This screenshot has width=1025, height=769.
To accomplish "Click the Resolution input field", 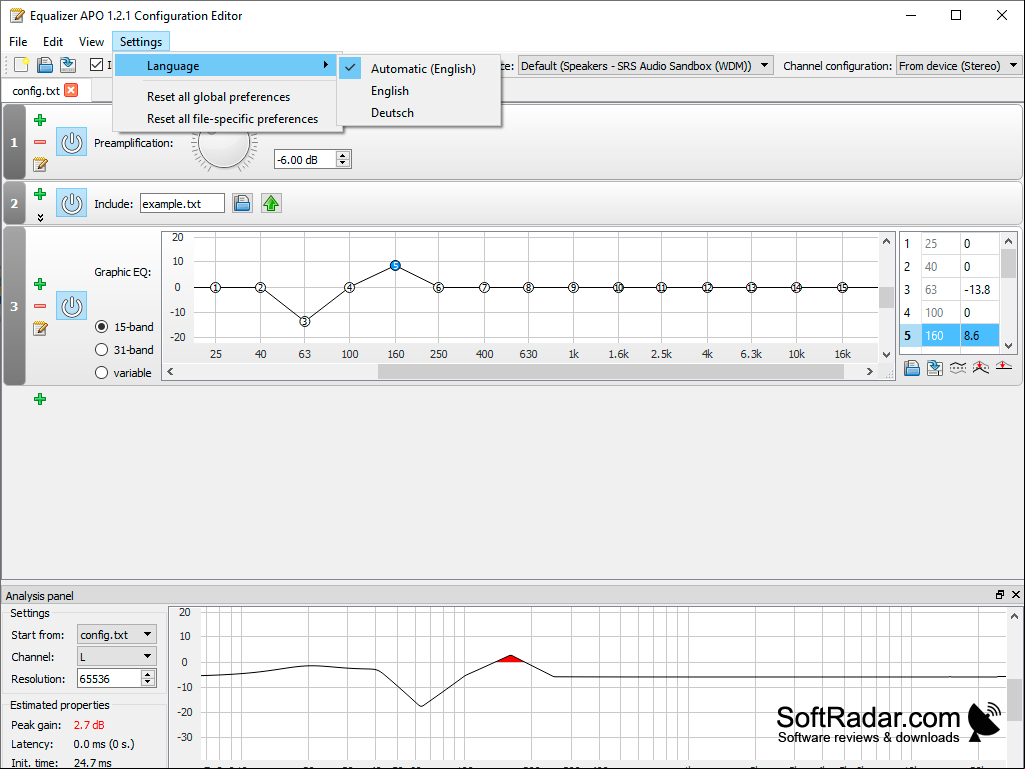I will [x=109, y=679].
